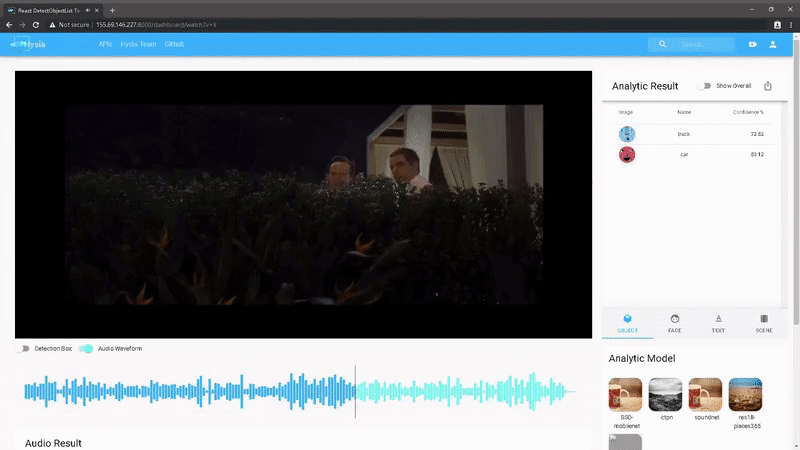Open the Github link
800x450 pixels.
click(174, 44)
